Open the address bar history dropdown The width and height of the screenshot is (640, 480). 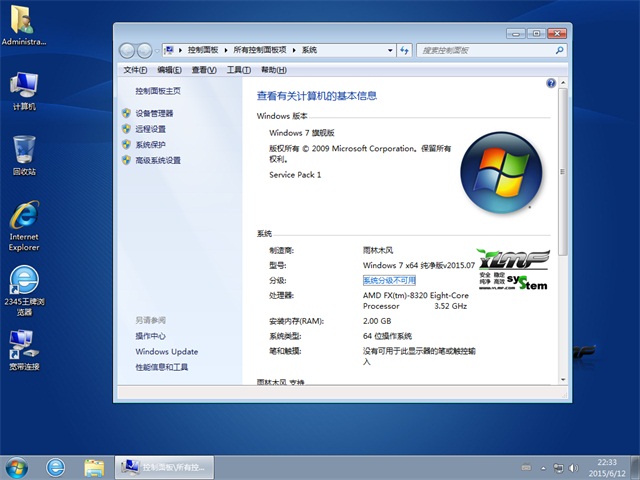390,50
